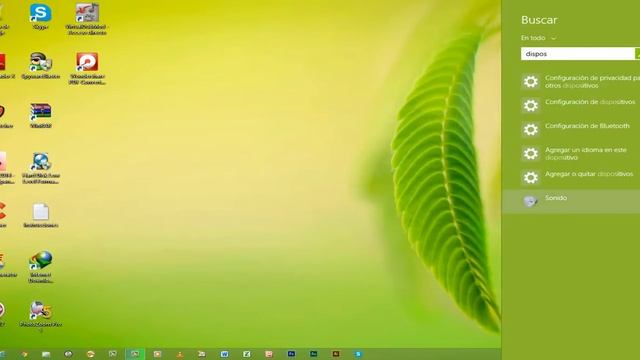
Task: Open Adobe Illustrator from the taskbar
Action: [x=336, y=354]
